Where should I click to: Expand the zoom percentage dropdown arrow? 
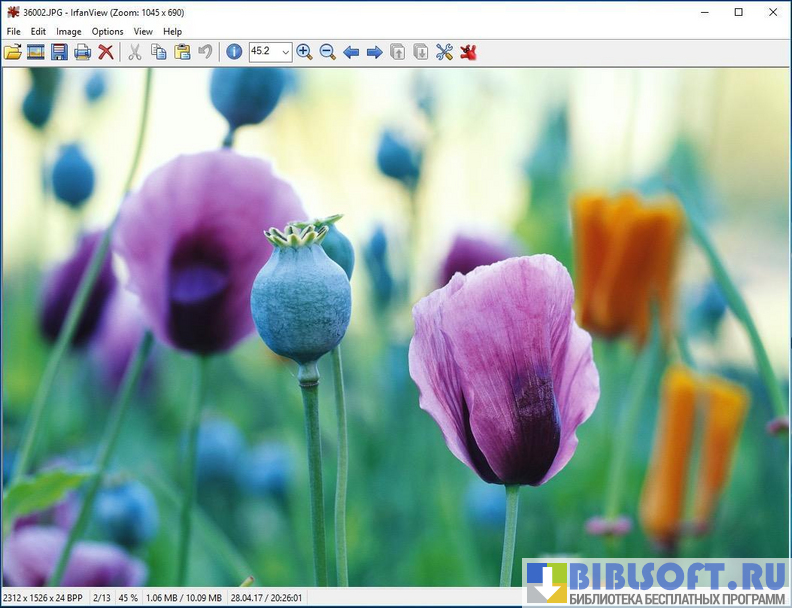285,52
